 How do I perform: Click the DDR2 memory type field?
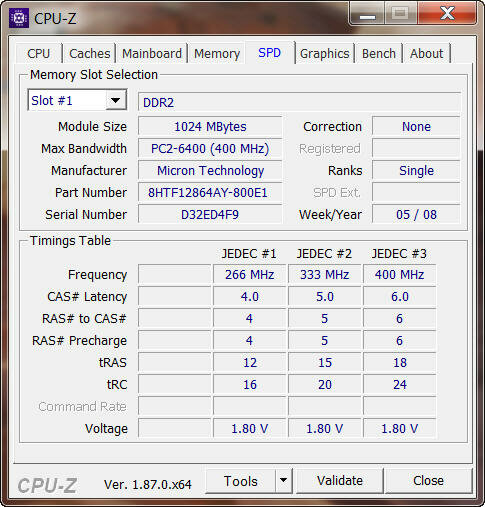point(299,102)
